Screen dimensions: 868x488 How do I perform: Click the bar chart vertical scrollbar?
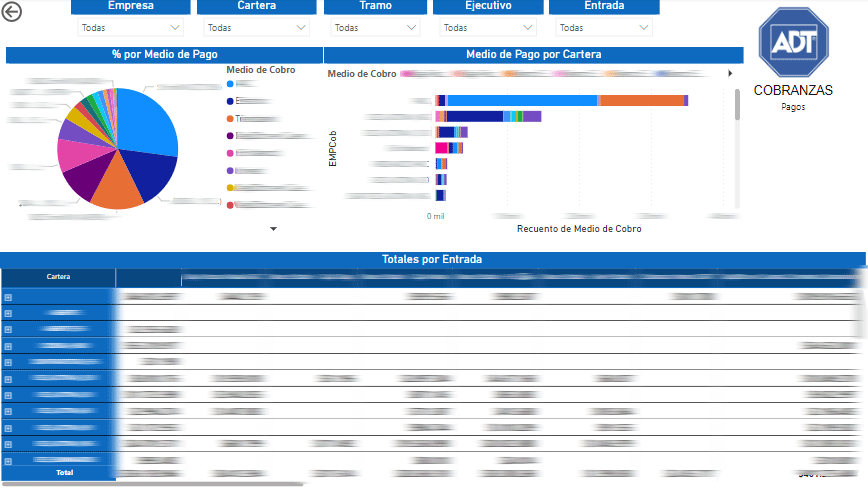tap(737, 105)
